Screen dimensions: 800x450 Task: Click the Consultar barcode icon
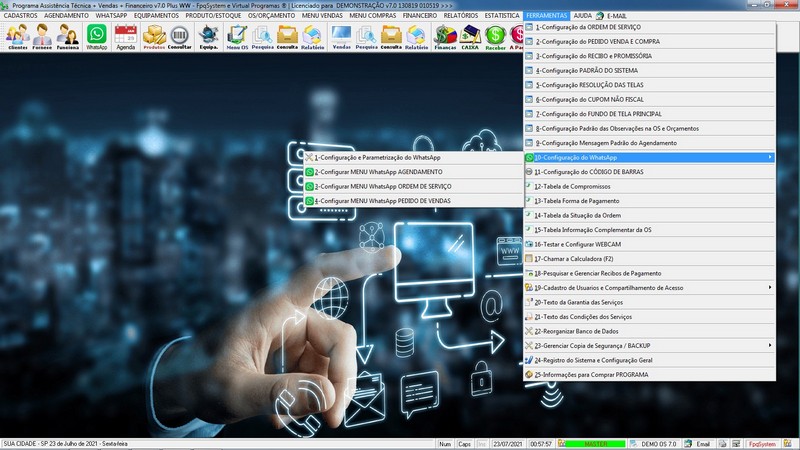[x=180, y=37]
